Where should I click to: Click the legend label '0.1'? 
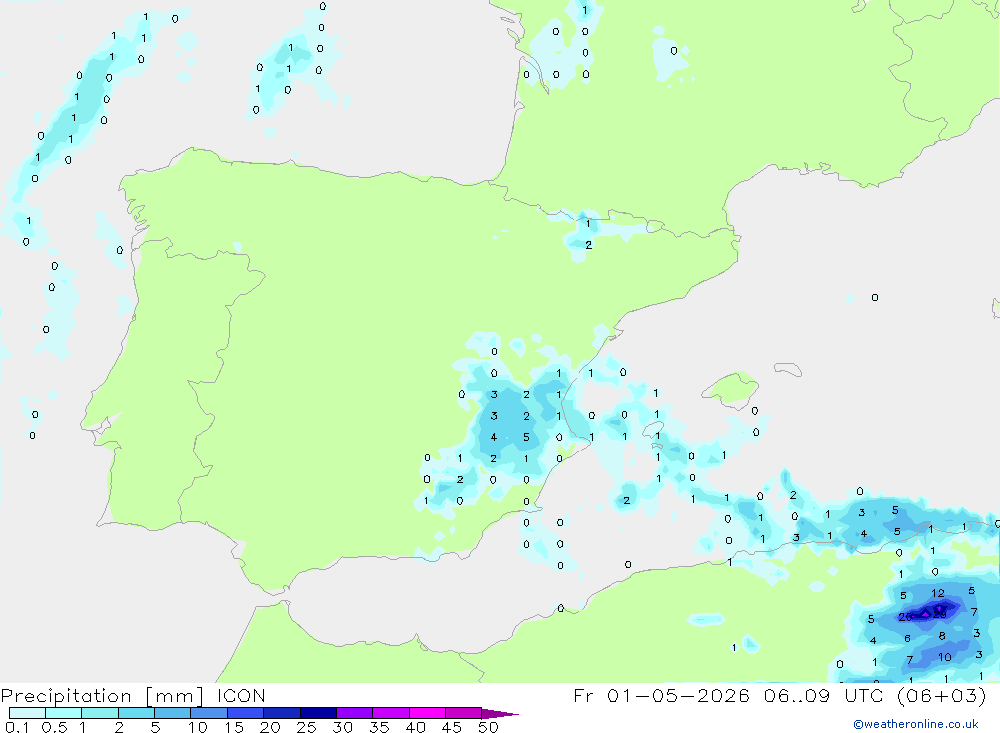point(17,727)
